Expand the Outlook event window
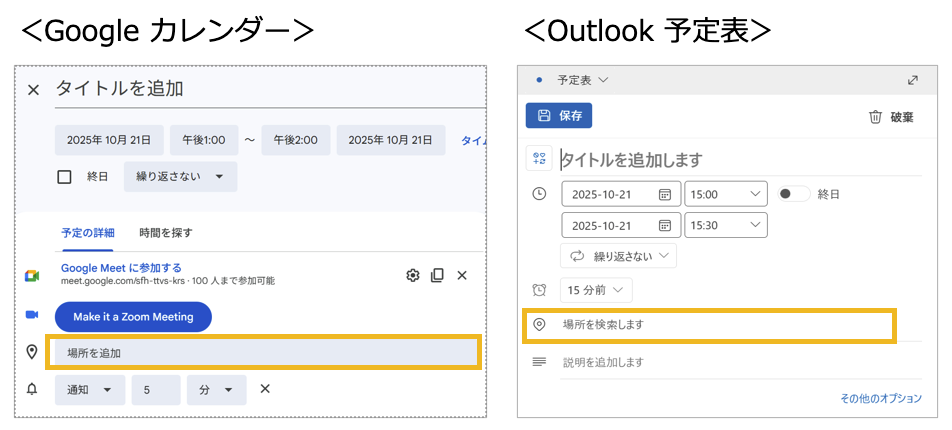Screen dimensions: 952x430 point(912,80)
